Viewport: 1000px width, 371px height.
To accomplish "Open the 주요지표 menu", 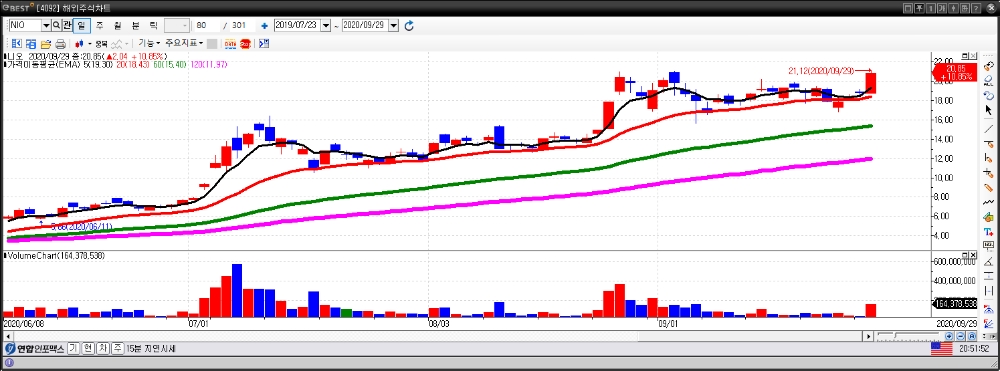I will [184, 43].
